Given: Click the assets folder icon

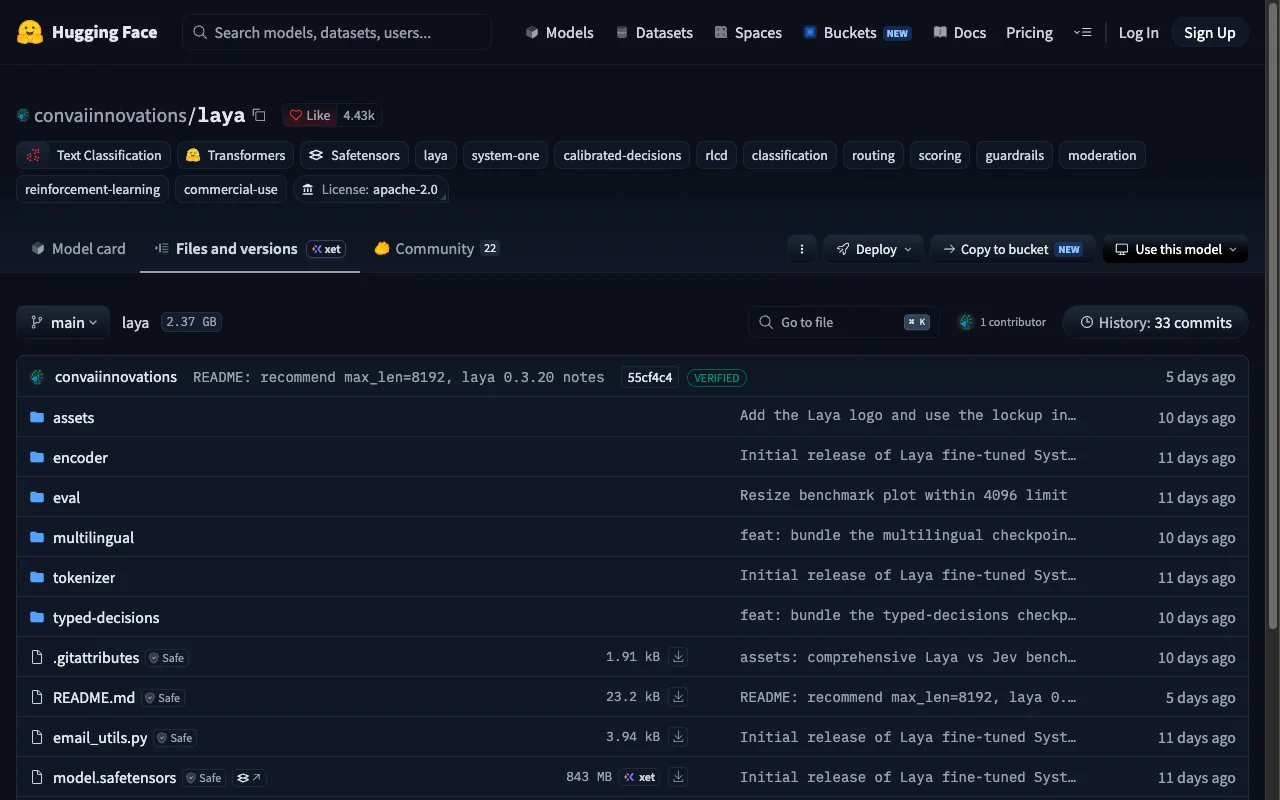Looking at the screenshot, I should 38,417.
